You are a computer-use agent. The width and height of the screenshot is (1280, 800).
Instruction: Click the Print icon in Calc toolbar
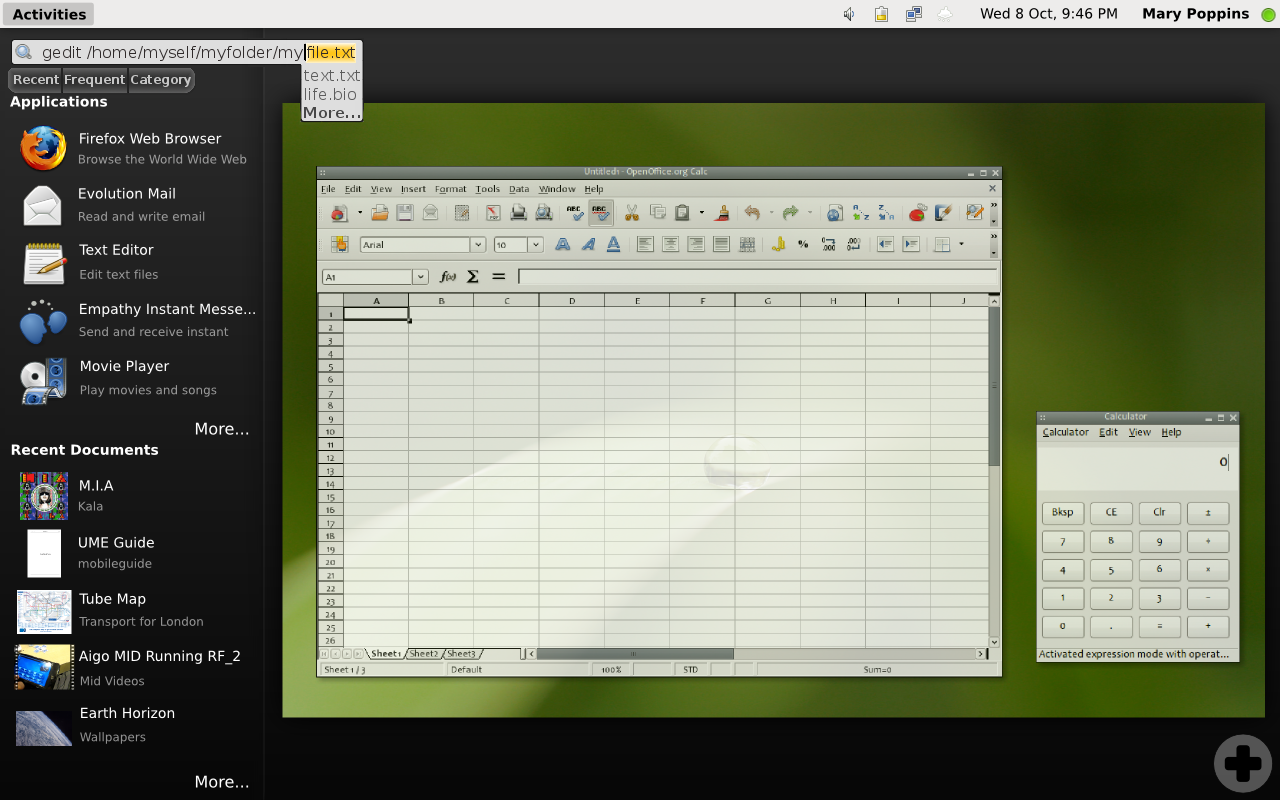518,213
